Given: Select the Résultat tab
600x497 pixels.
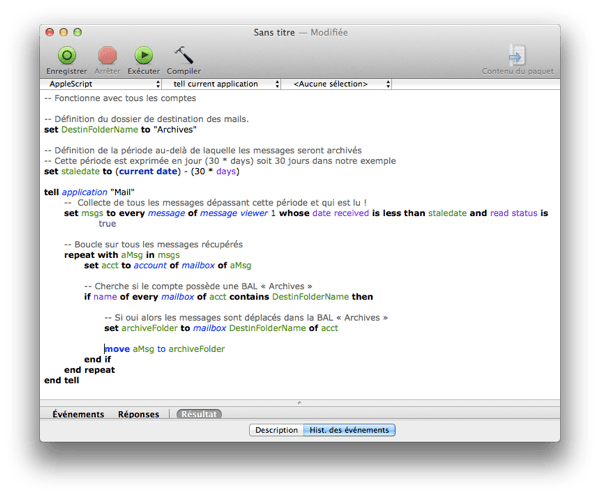Looking at the screenshot, I should point(199,414).
